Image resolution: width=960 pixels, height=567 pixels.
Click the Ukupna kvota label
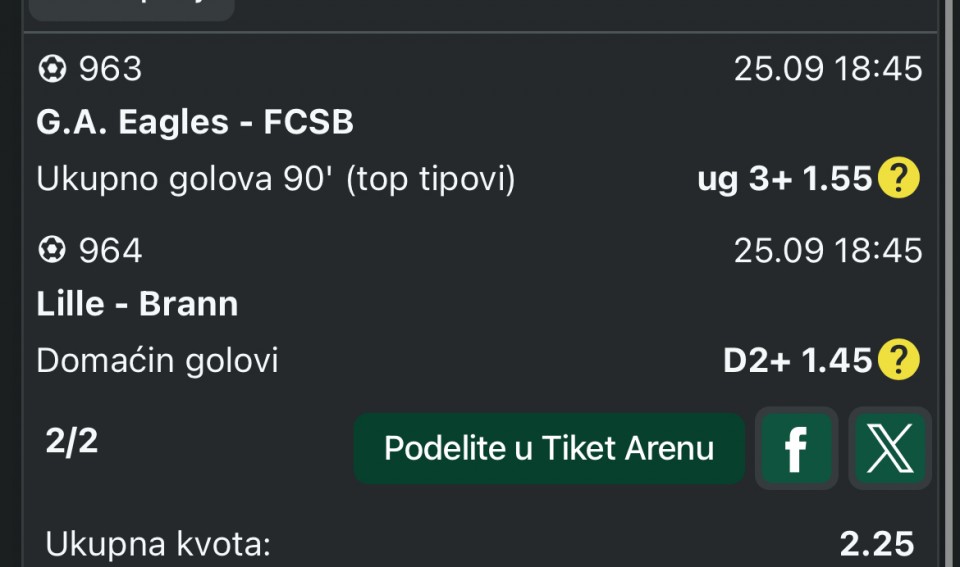tap(158, 544)
